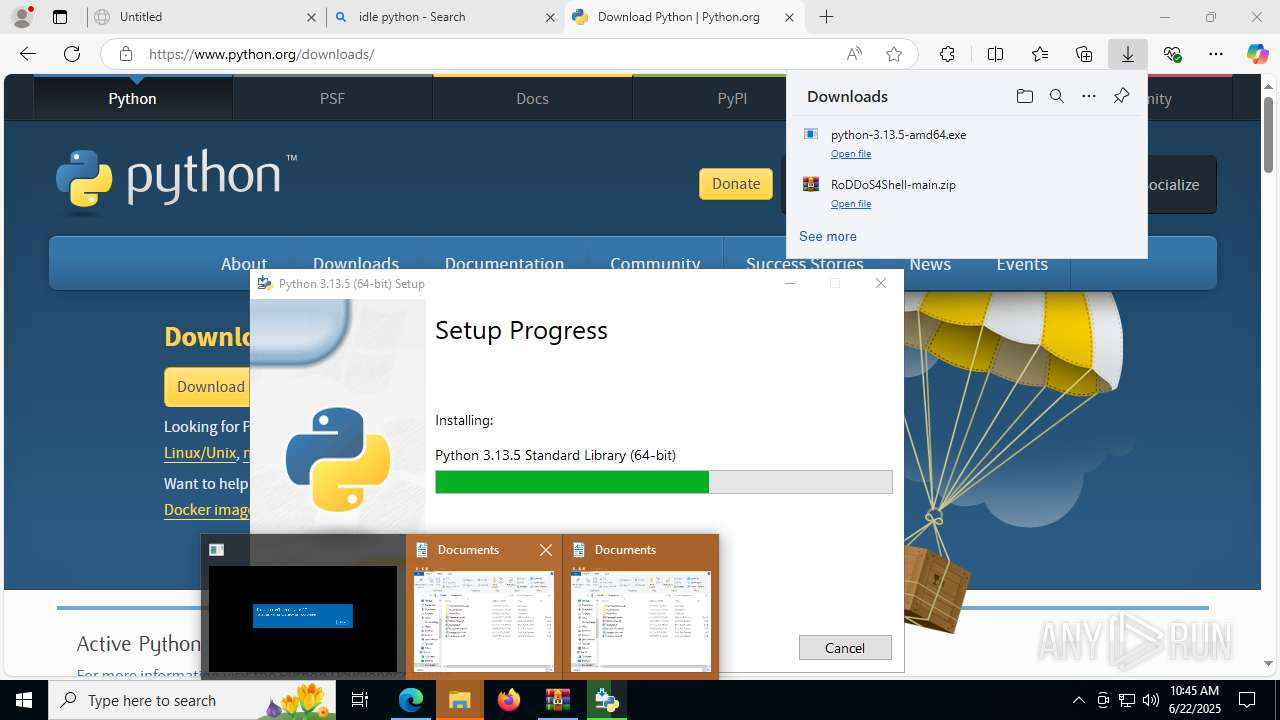Click the Donate button
Viewport: 1280px width, 720px height.
[736, 184]
